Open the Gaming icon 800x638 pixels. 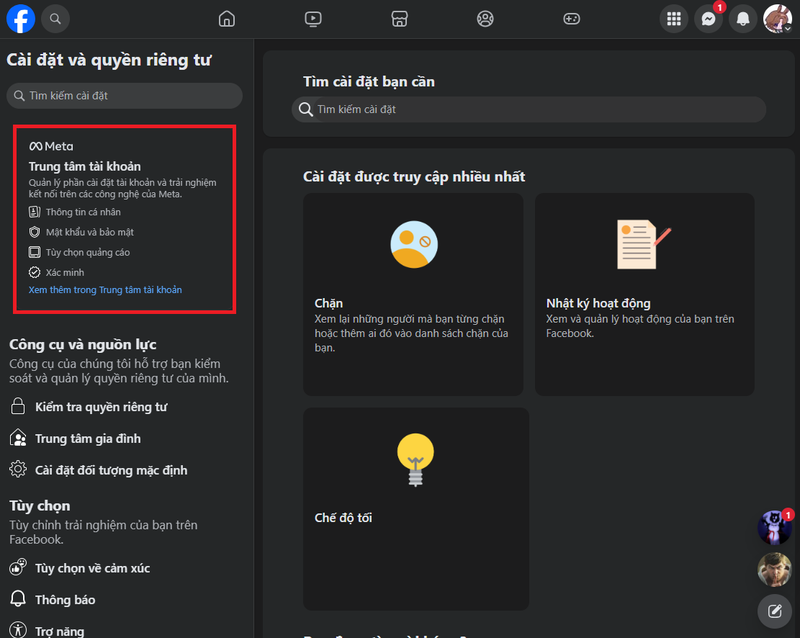click(x=571, y=19)
